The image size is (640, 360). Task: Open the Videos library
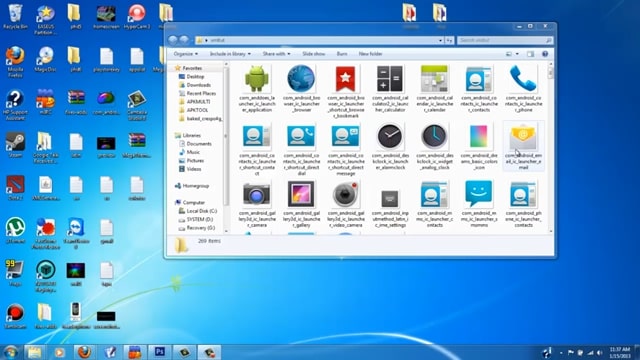(190, 169)
